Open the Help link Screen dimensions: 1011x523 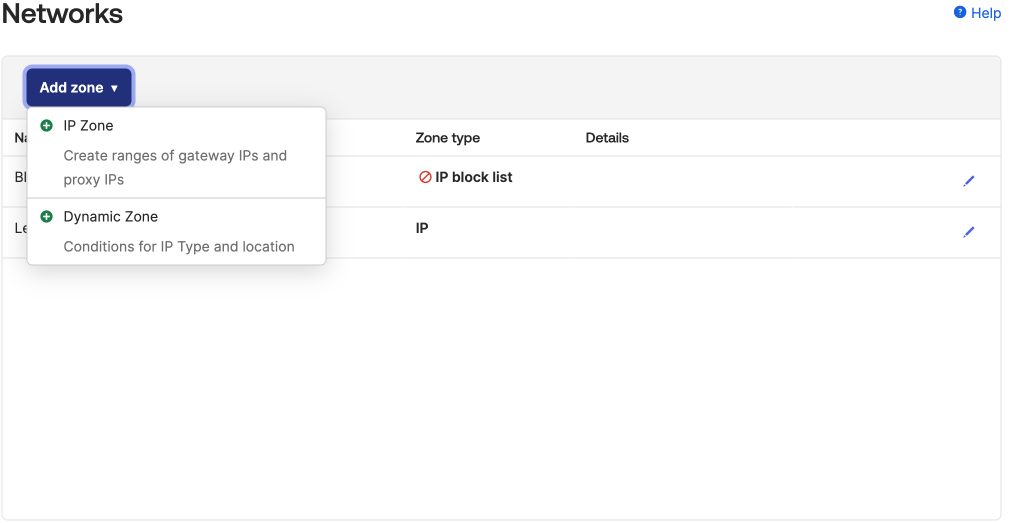point(986,13)
